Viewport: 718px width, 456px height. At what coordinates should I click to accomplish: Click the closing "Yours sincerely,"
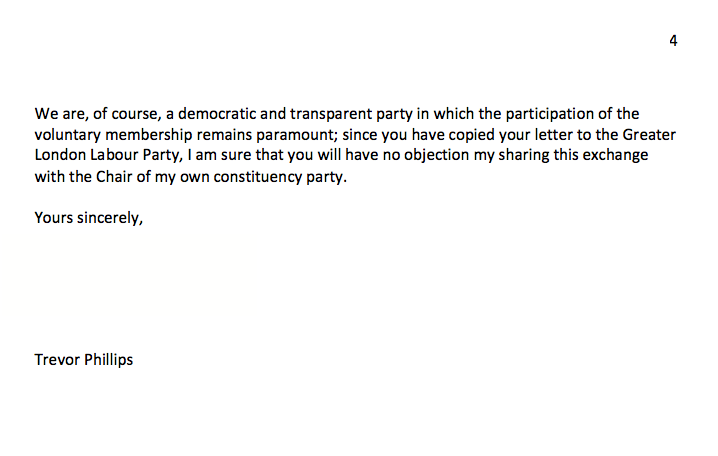[89, 217]
